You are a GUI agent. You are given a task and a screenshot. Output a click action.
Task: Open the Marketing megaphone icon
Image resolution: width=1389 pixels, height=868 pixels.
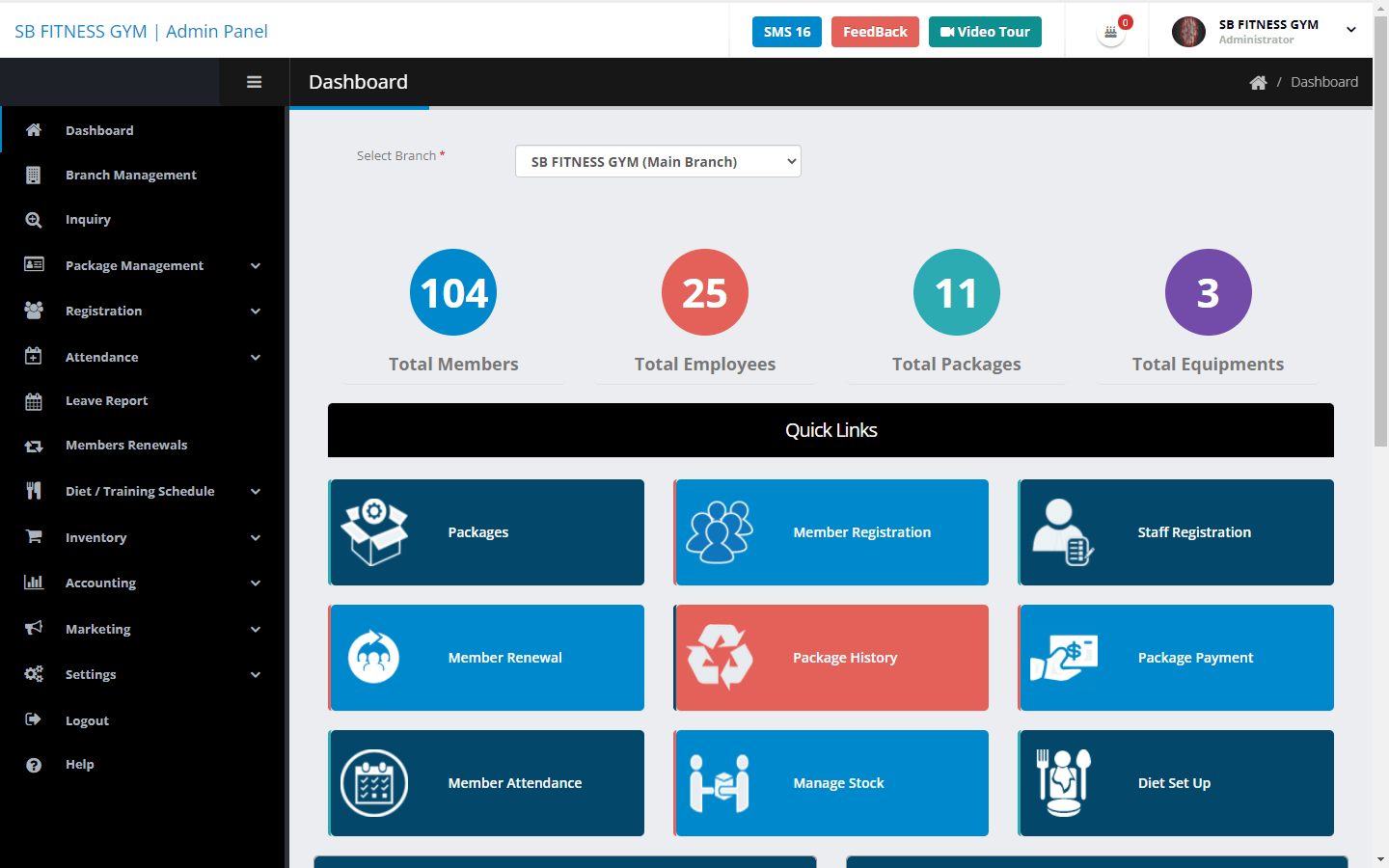point(34,629)
